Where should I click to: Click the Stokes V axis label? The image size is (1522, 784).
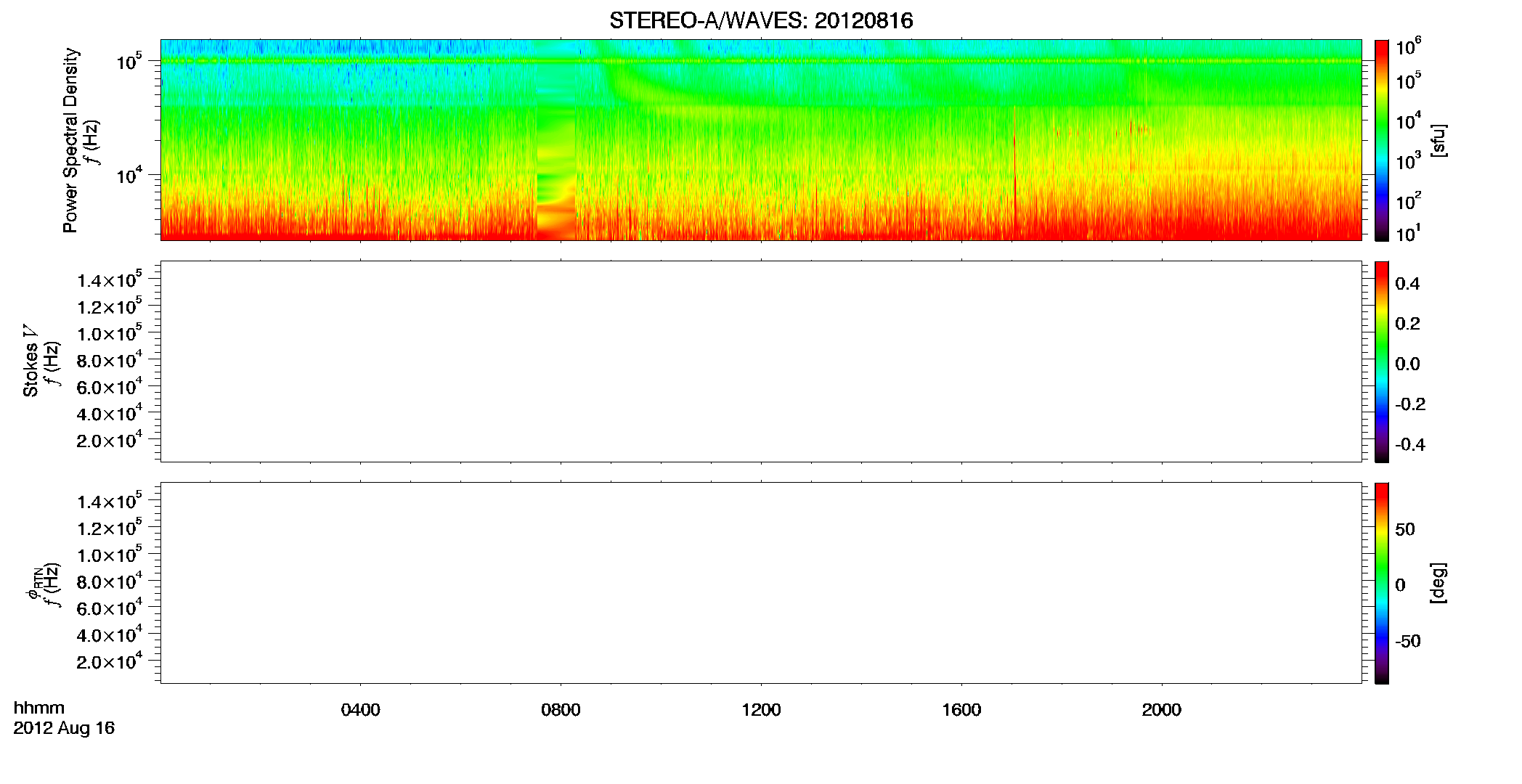pyautogui.click(x=30, y=361)
